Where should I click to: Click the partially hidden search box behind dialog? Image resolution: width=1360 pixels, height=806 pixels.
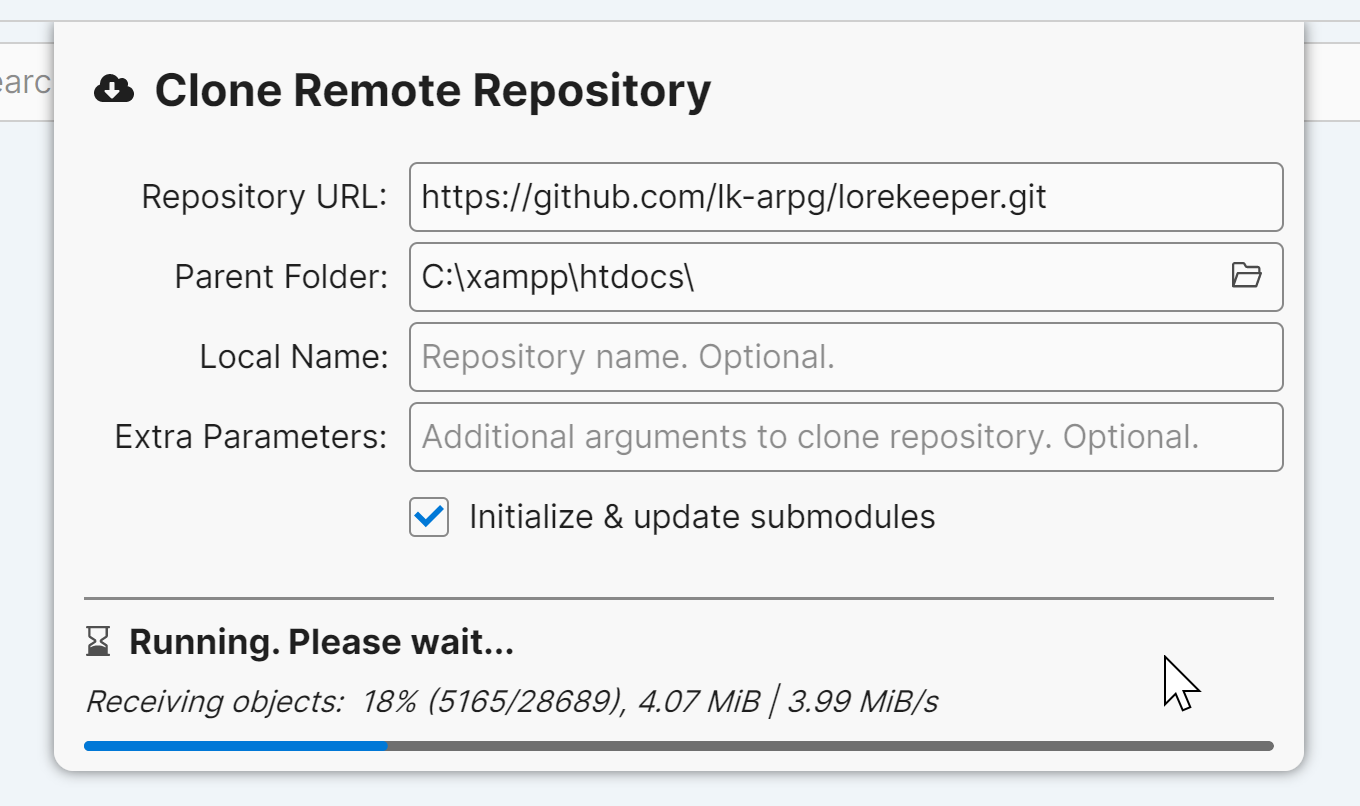[26, 82]
